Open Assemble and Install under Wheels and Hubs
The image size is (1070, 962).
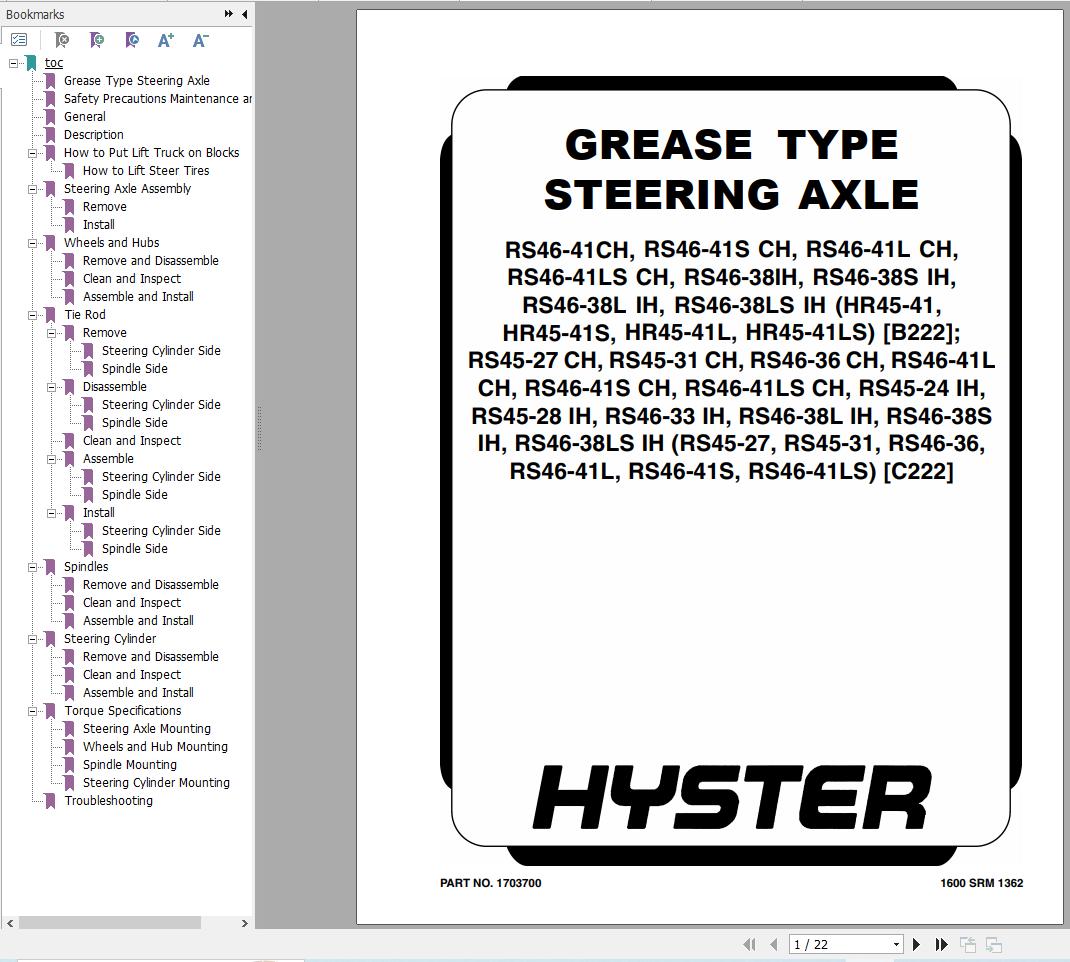coord(138,297)
